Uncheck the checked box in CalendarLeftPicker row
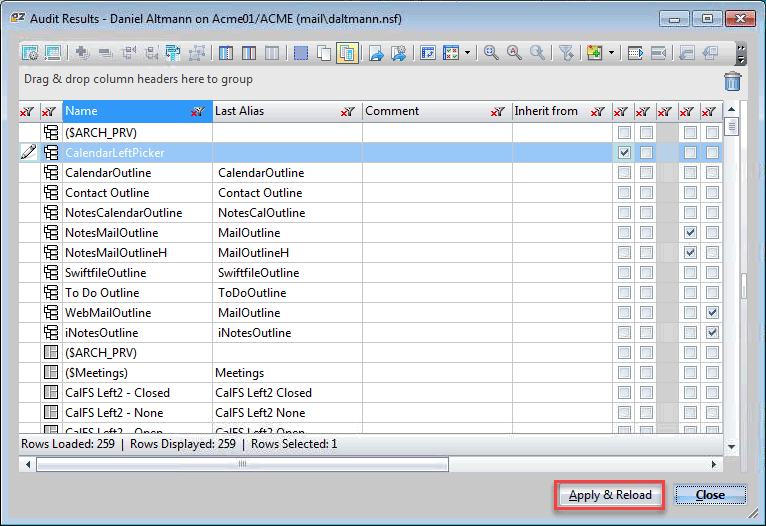The width and height of the screenshot is (766, 526). [x=624, y=153]
